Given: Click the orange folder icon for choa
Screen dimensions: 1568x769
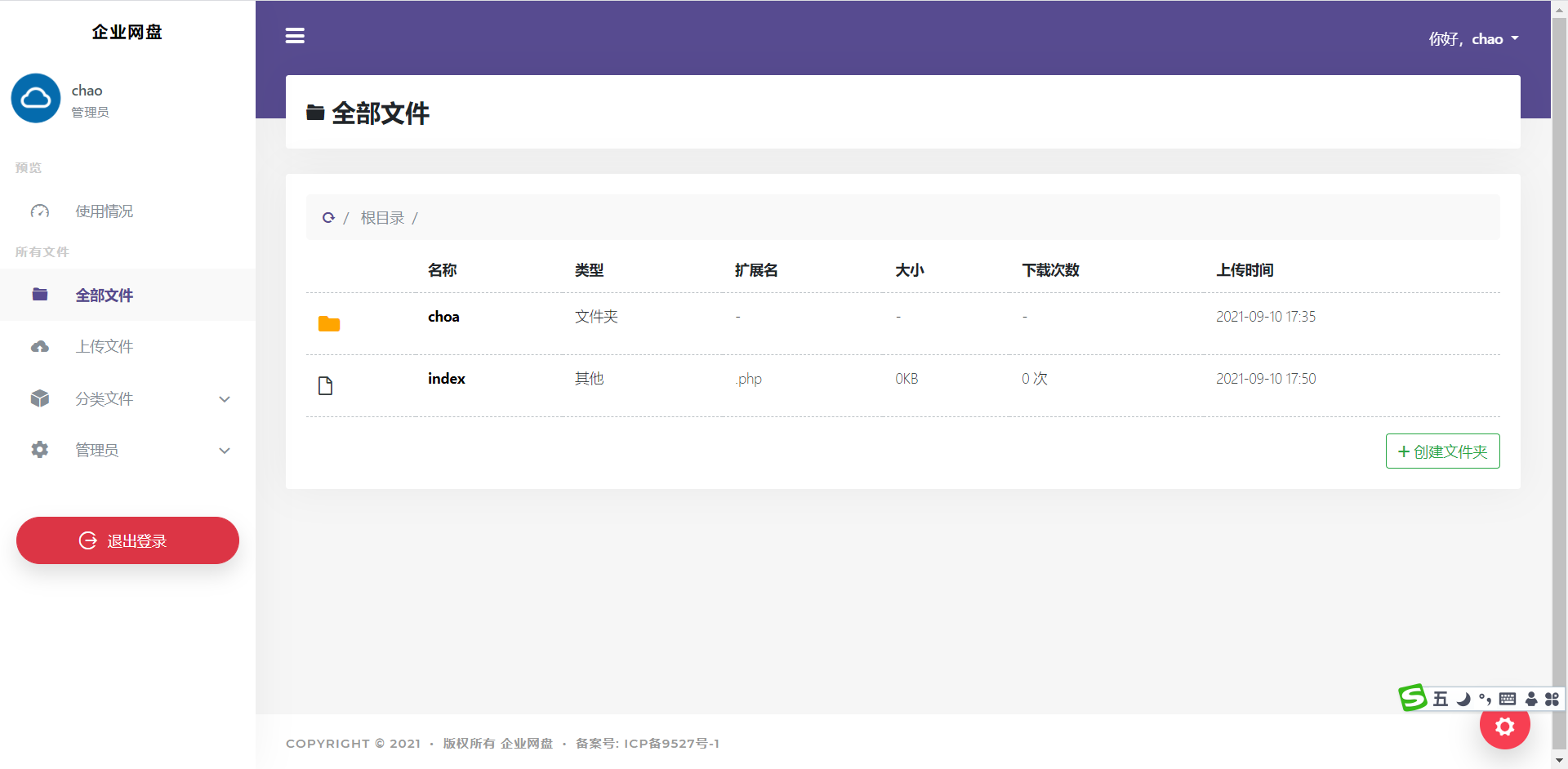Looking at the screenshot, I should [329, 324].
